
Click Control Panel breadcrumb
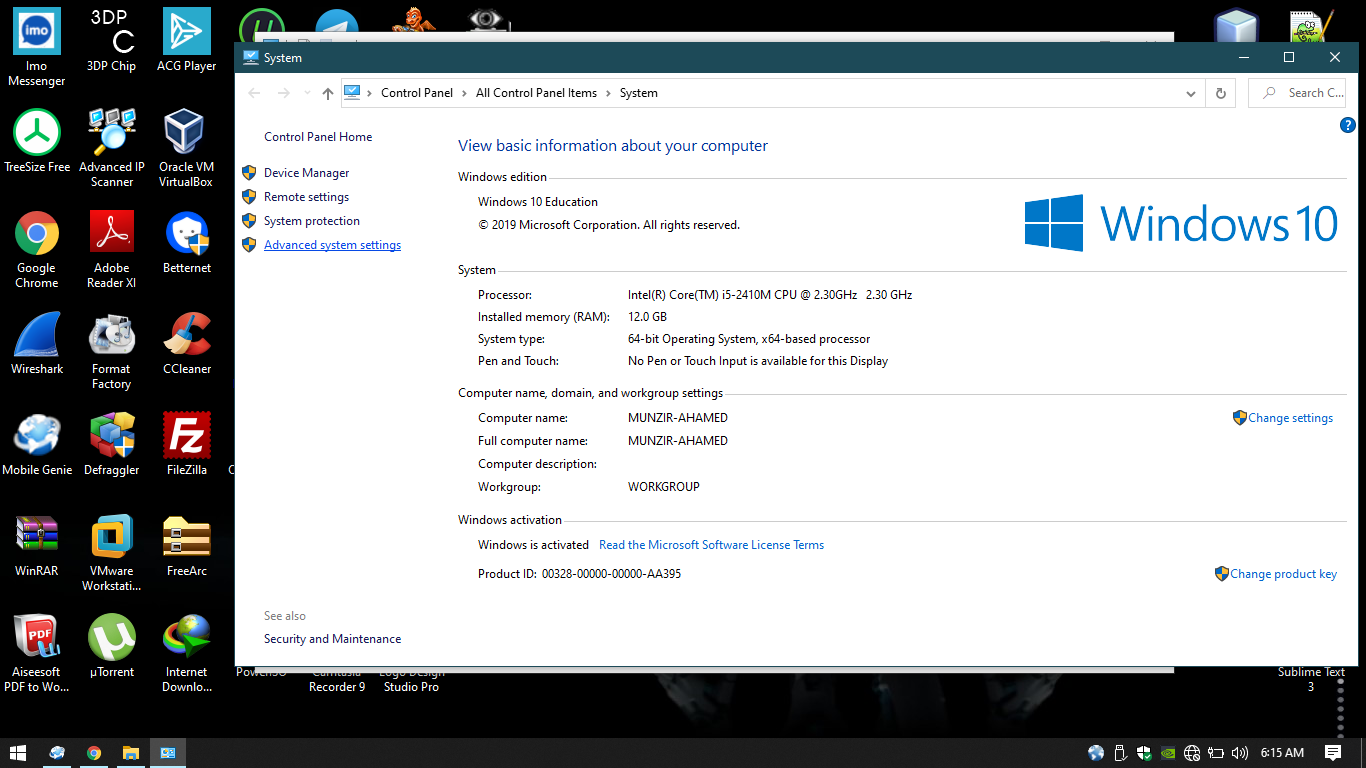point(417,93)
